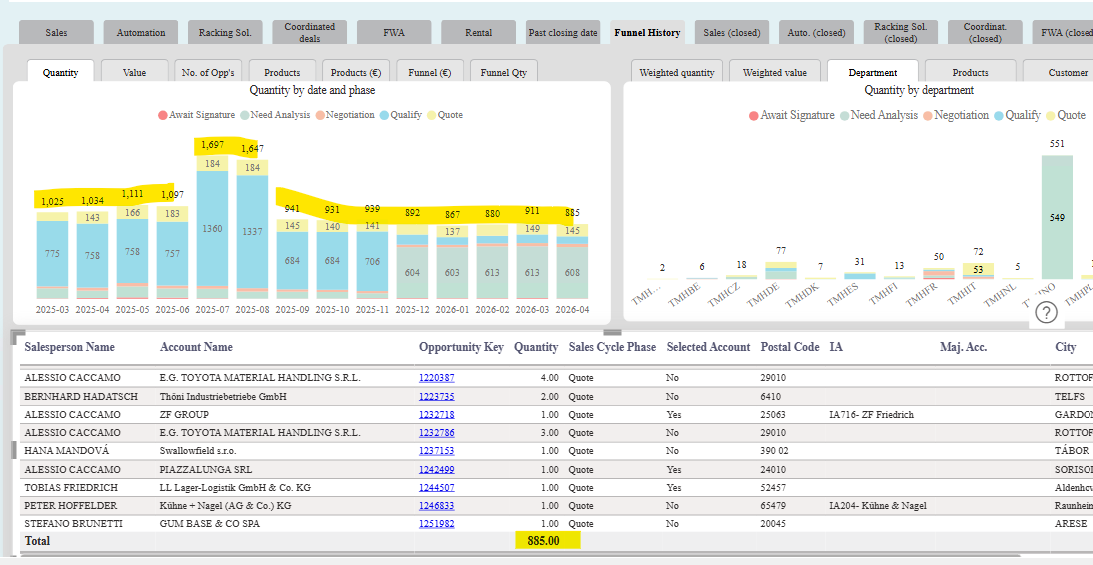Open opportunity link 1232786
The height and width of the screenshot is (565, 1093).
[436, 433]
